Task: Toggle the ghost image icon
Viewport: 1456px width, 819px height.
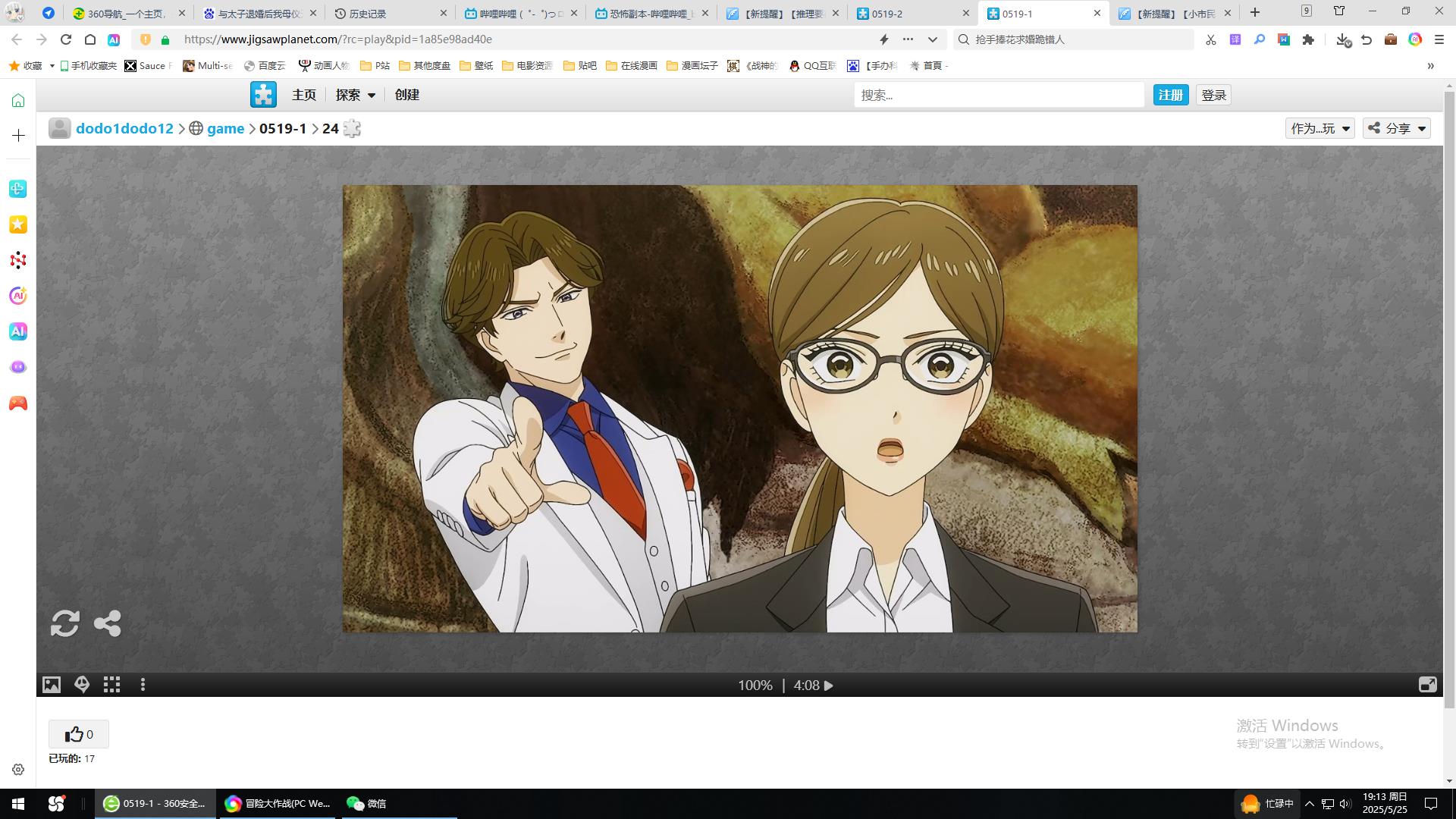Action: 82,685
